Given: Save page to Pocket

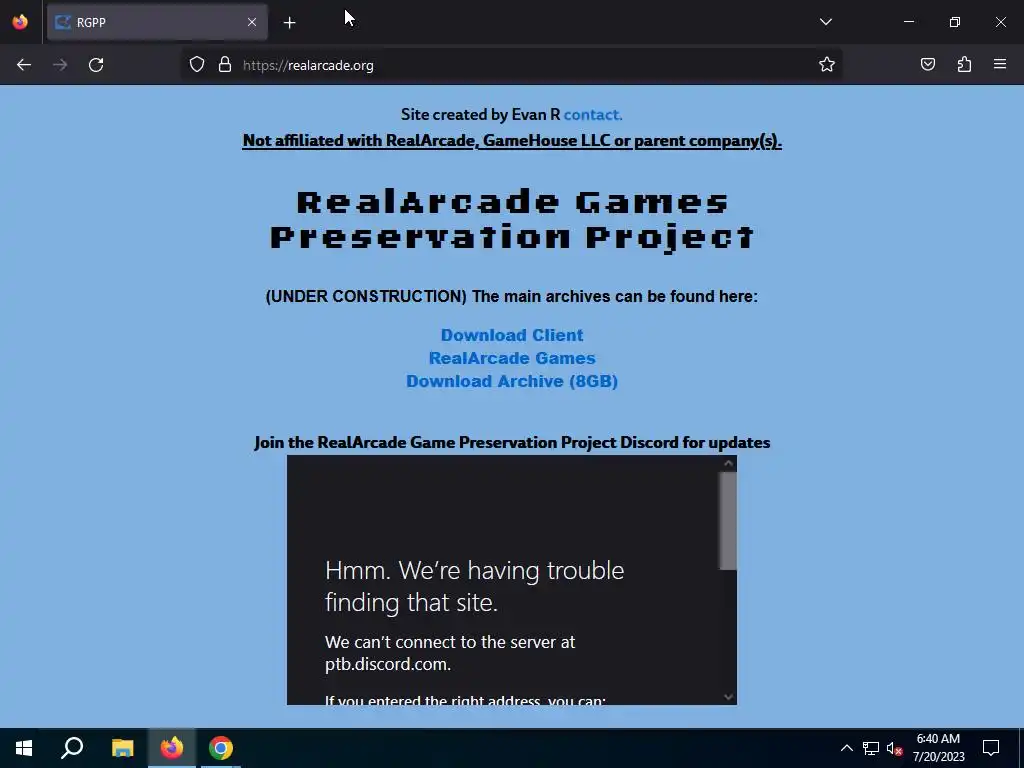Looking at the screenshot, I should point(927,65).
